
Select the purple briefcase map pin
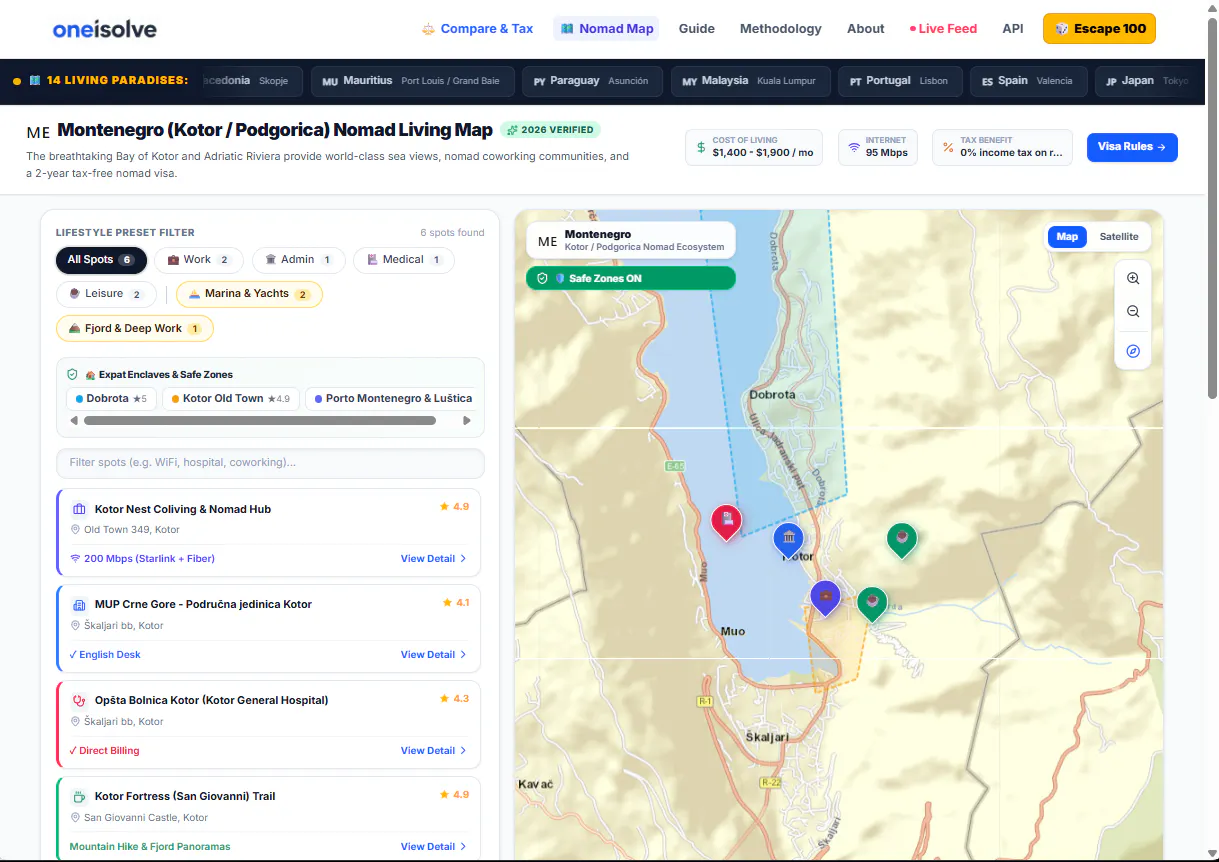click(x=825, y=597)
